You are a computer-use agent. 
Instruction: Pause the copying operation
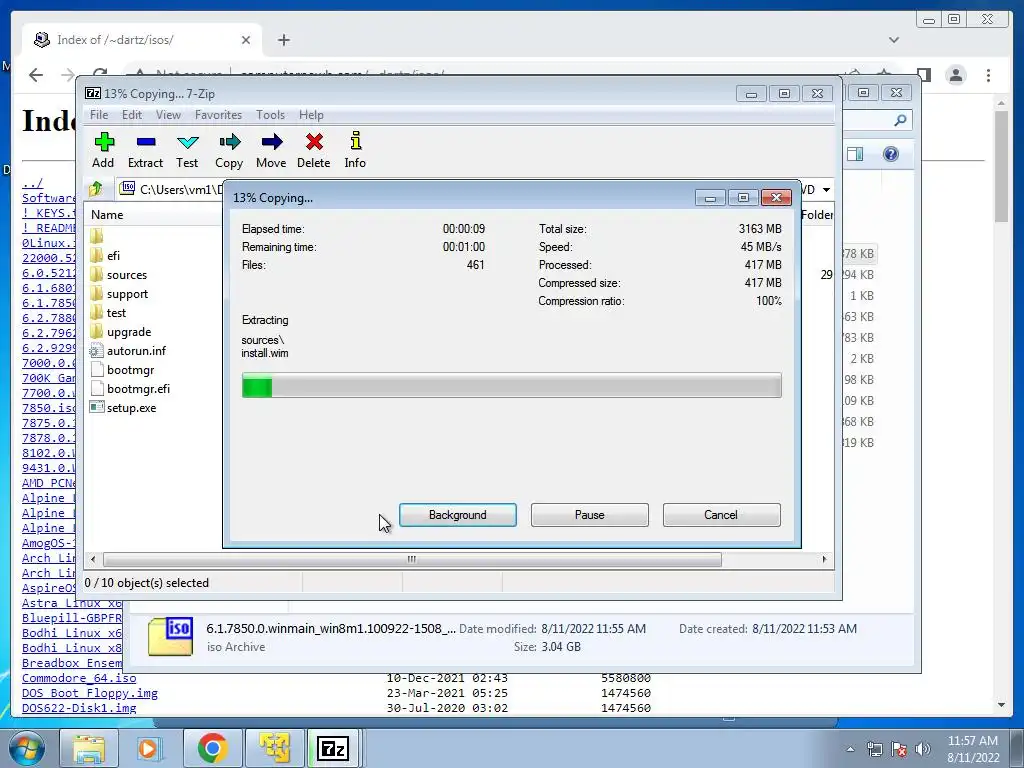pos(590,515)
